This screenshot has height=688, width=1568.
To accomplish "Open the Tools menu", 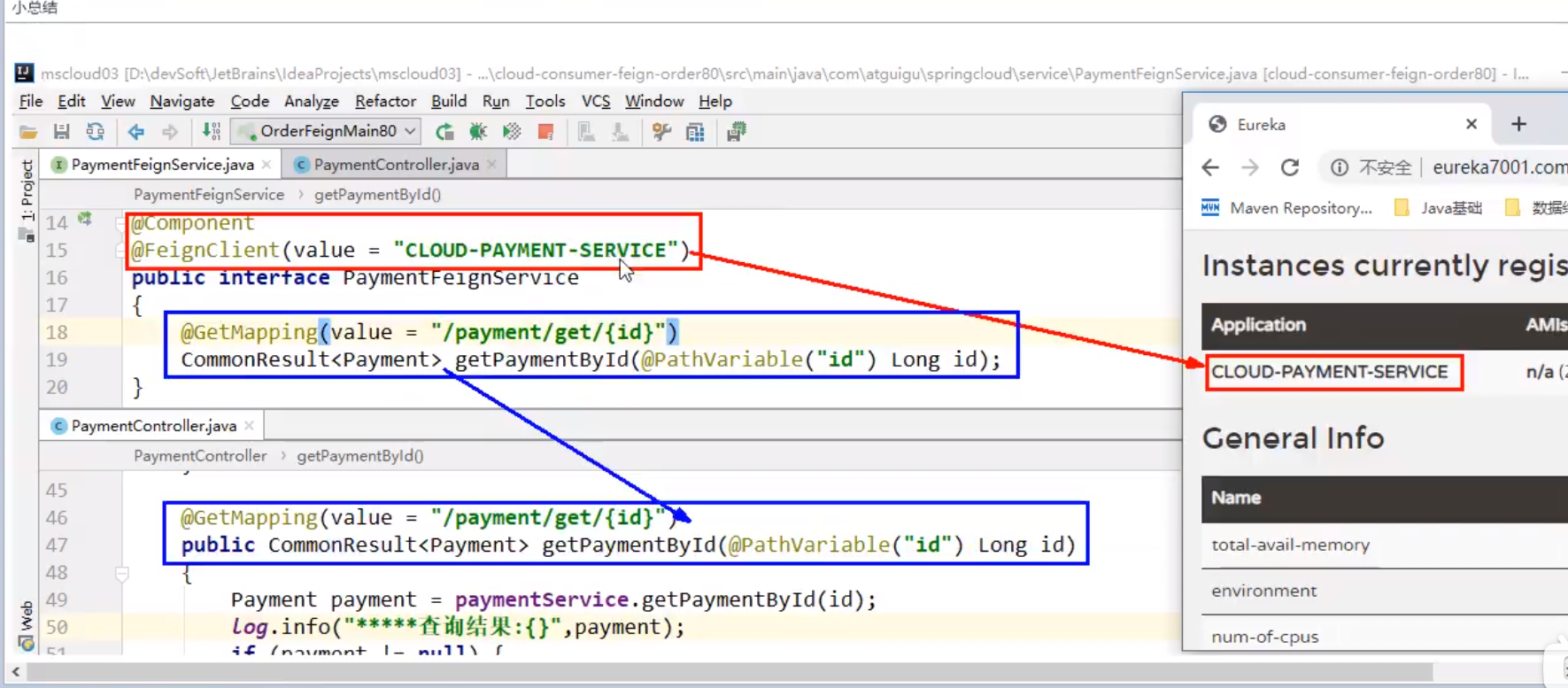I will click(x=545, y=101).
